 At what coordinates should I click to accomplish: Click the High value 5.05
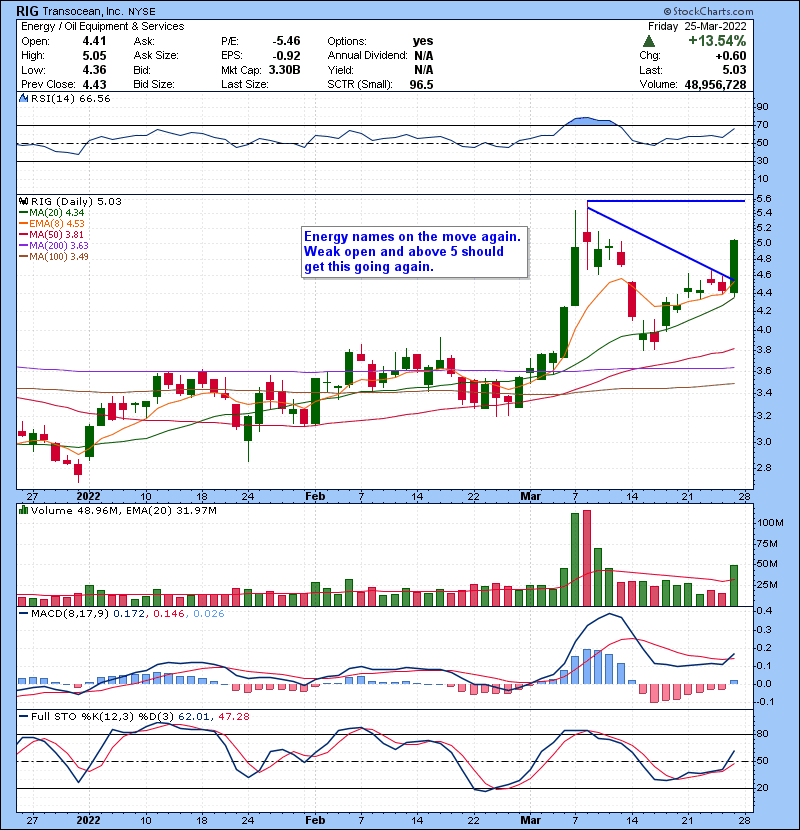94,56
